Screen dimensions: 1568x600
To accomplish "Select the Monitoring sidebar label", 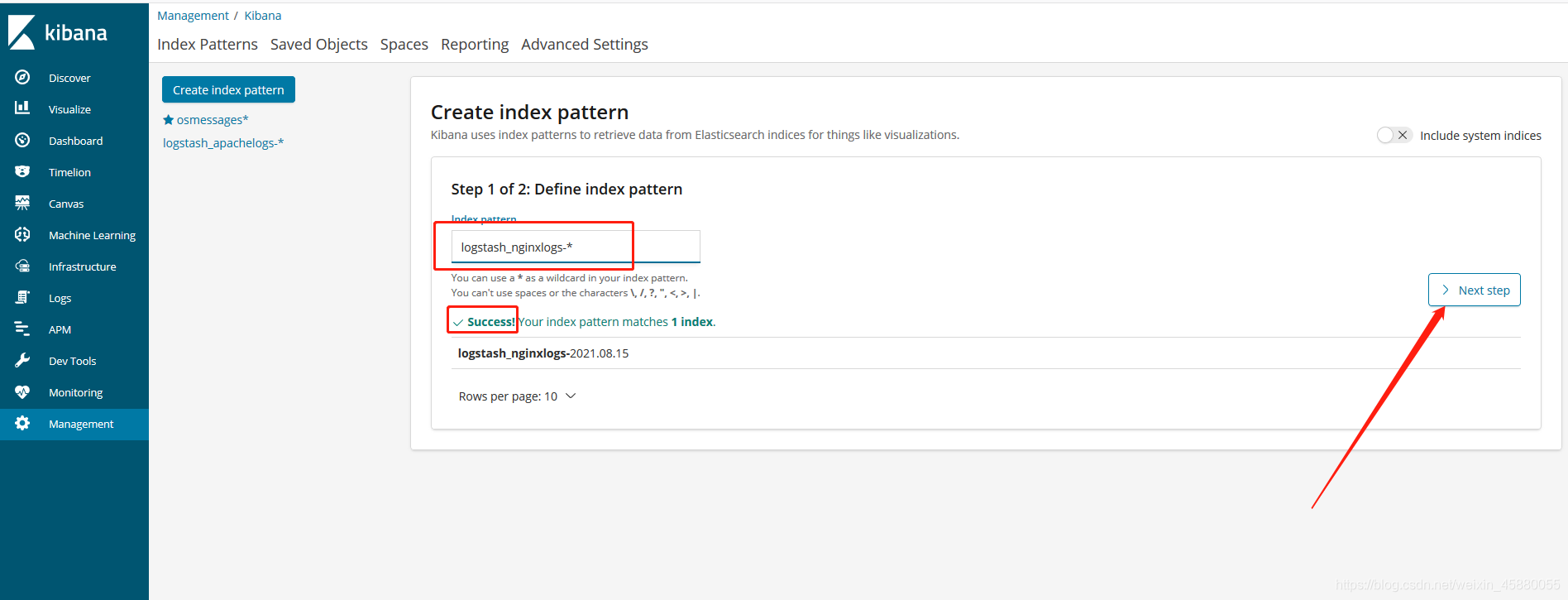I will pos(75,392).
